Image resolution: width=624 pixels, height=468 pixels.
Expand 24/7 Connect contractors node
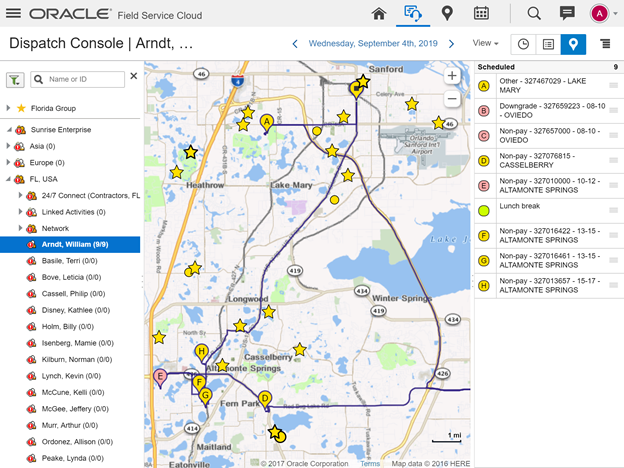tap(20, 195)
